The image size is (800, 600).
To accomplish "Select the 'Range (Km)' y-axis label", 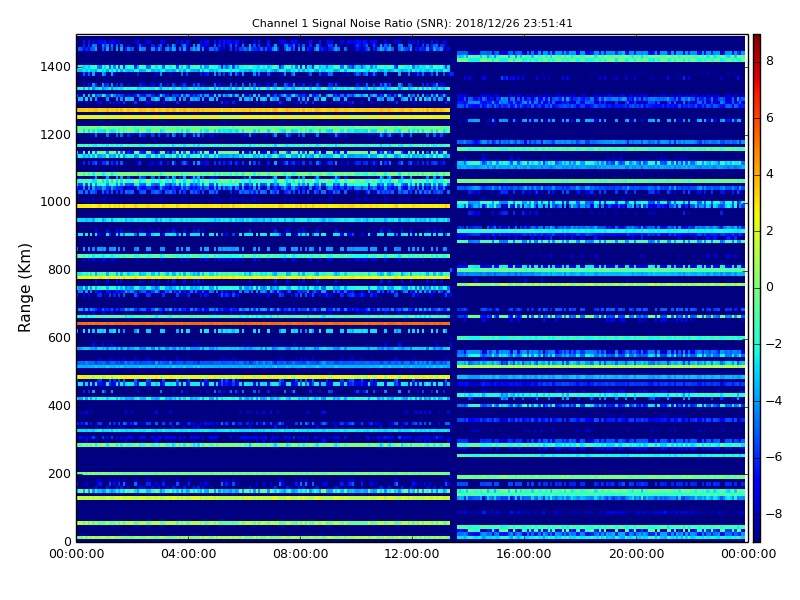I will pyautogui.click(x=24, y=288).
